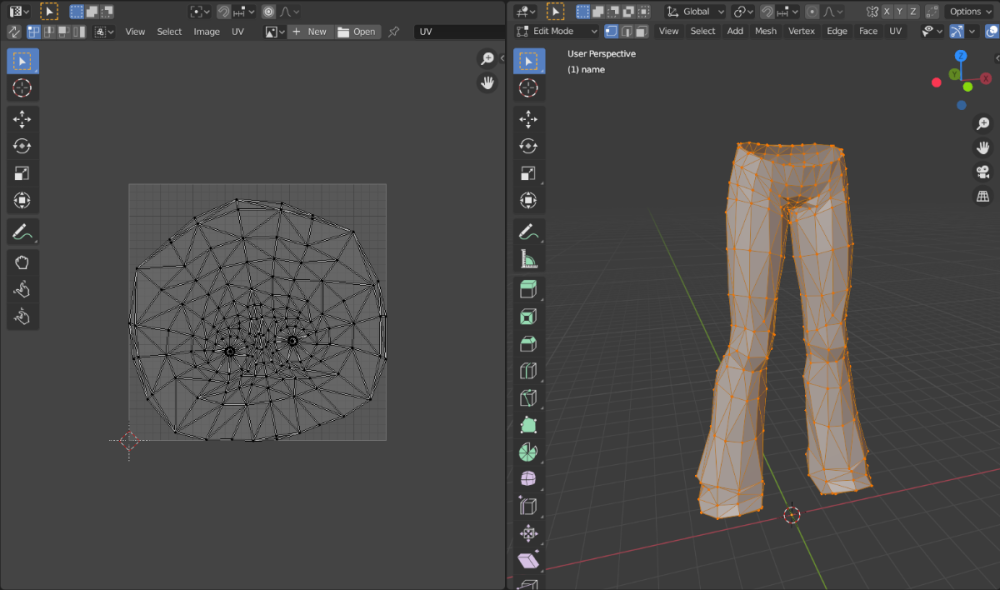1000x590 pixels.
Task: Choose the Measure tool in viewport toolbar
Action: pos(529,259)
